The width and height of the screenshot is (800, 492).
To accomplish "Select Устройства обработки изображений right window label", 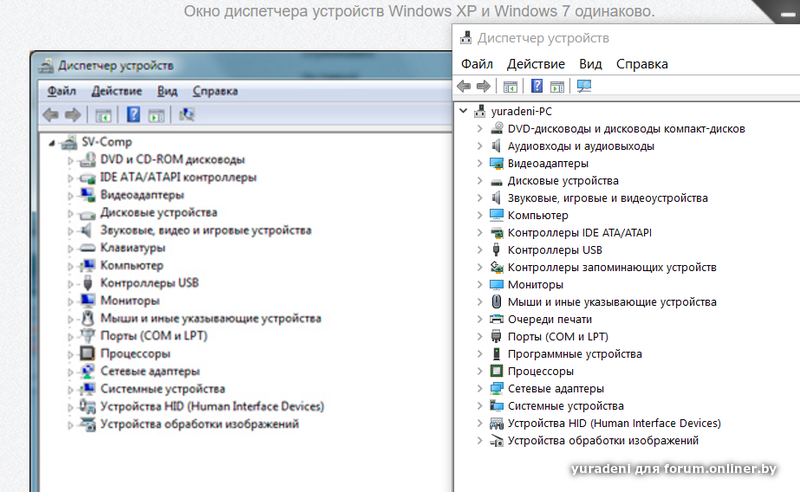I will [x=603, y=440].
